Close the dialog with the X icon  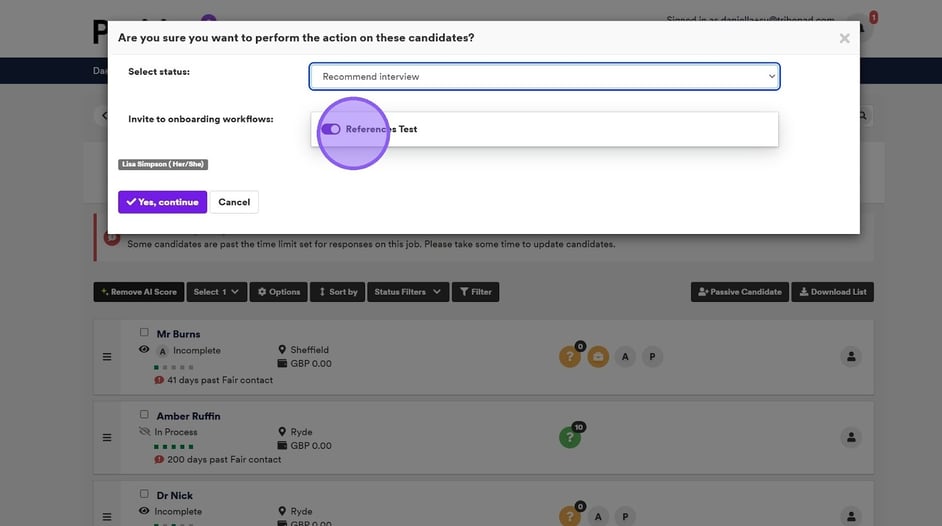(844, 39)
